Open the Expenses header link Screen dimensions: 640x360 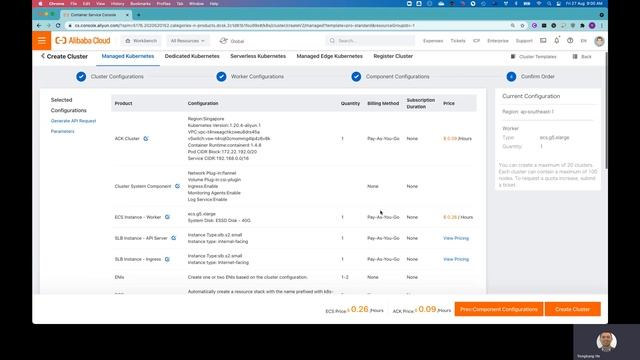(x=433, y=41)
